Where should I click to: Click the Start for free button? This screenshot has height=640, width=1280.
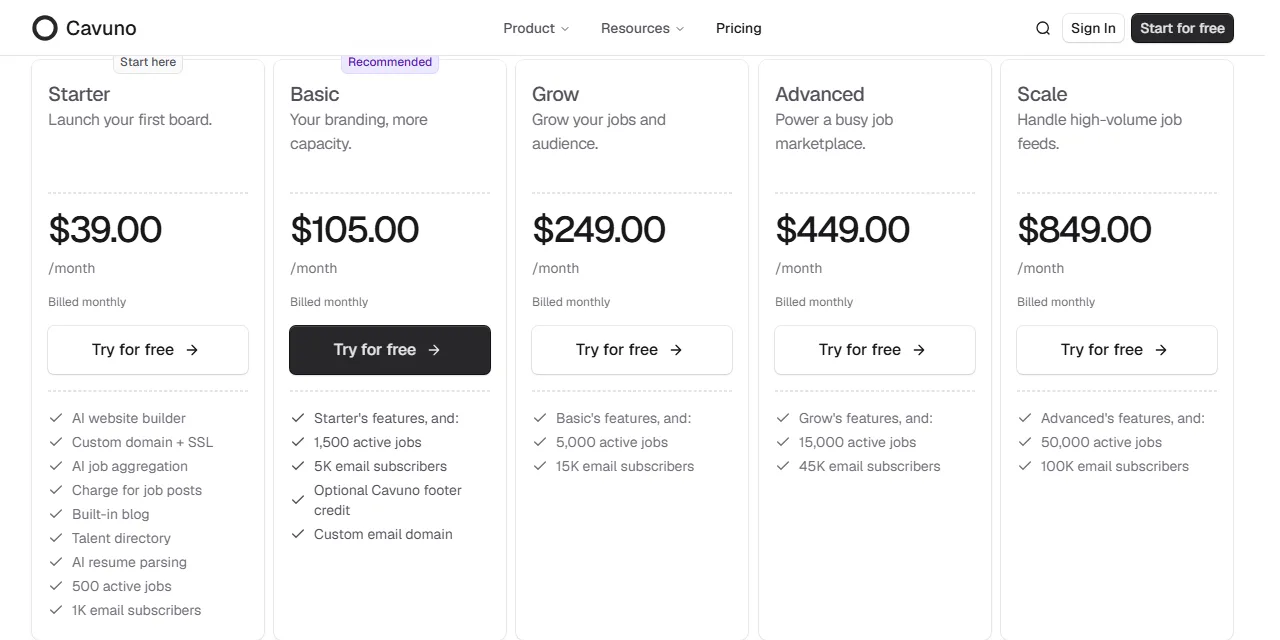tap(1182, 28)
